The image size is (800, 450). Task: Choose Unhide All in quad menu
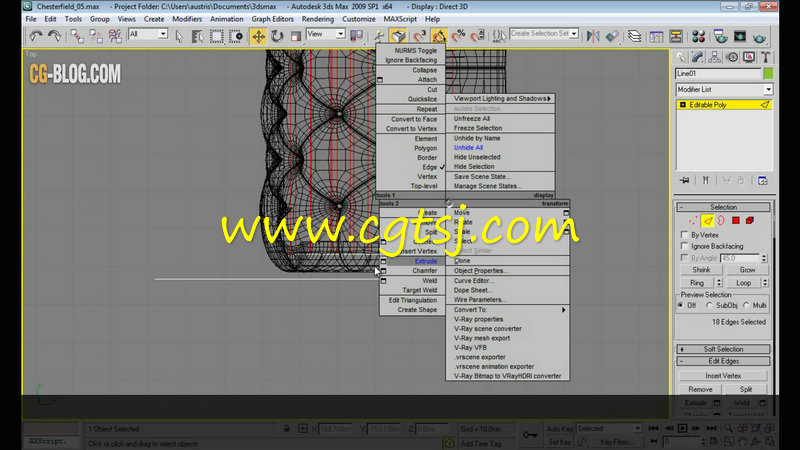[x=468, y=147]
